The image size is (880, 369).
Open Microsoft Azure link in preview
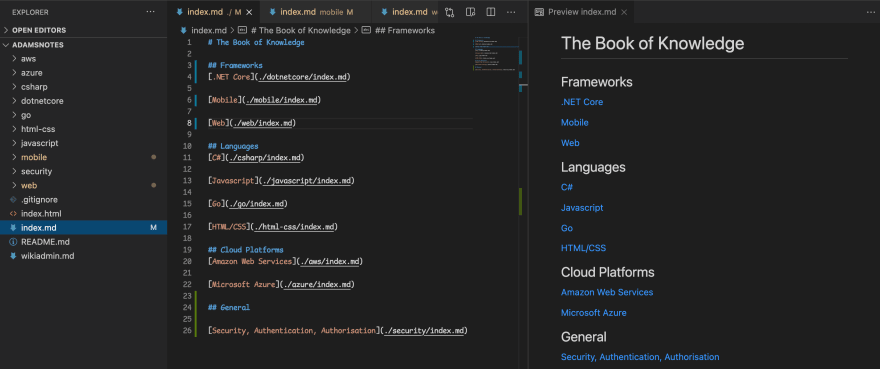tap(594, 313)
